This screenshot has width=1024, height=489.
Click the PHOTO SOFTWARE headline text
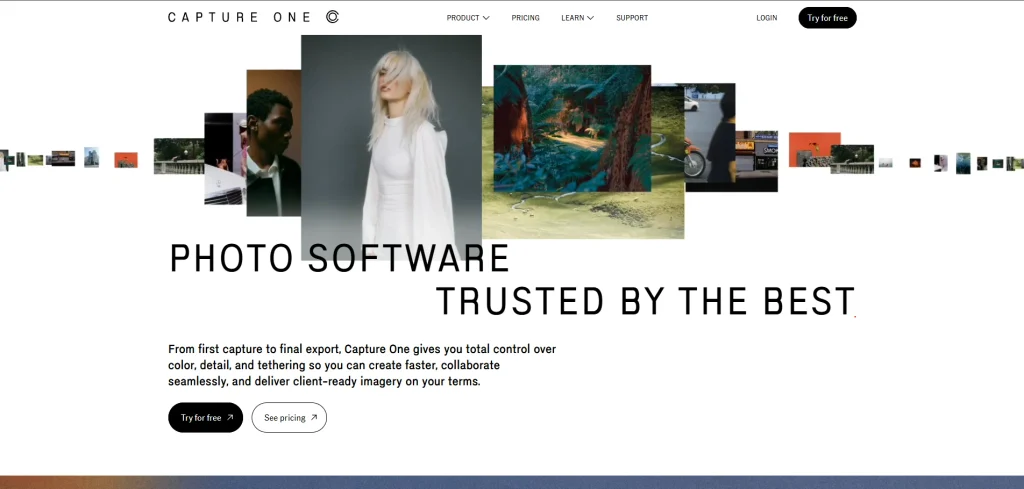point(340,258)
